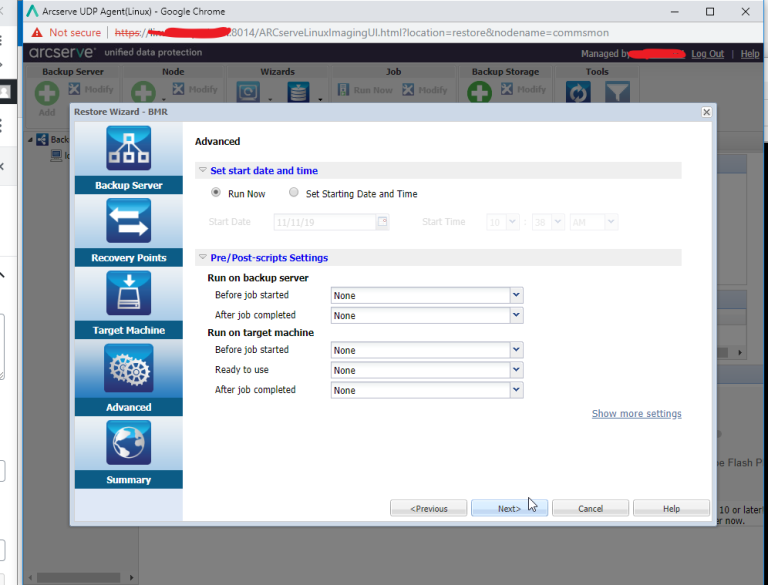
Task: Click the Help link in the header
Action: (x=750, y=53)
